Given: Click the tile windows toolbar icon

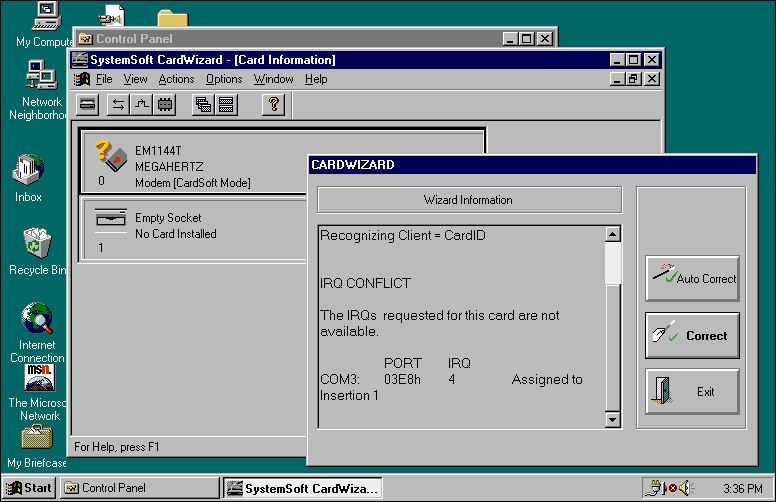Looking at the screenshot, I should [227, 104].
